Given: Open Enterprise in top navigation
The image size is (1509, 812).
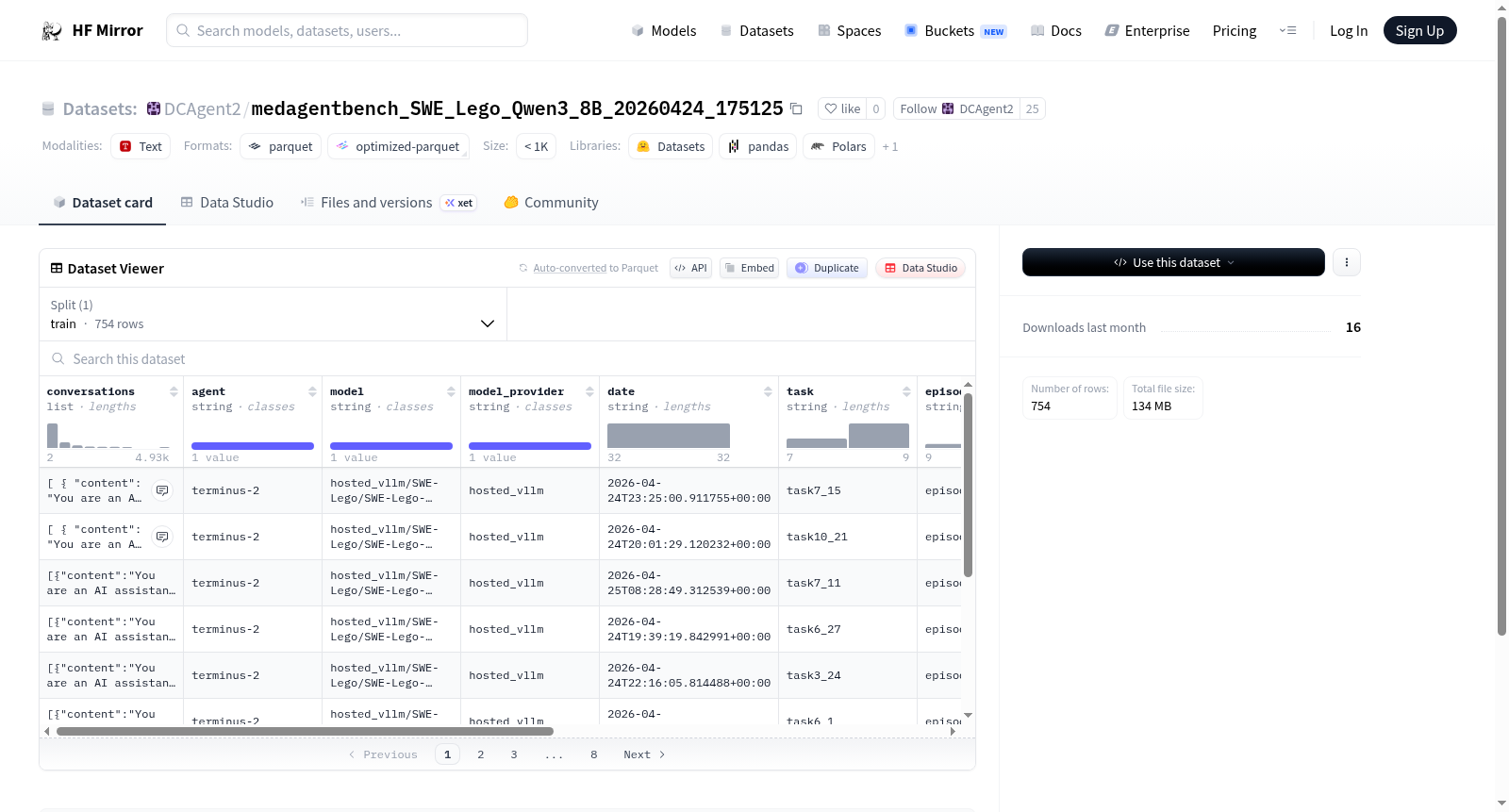Looking at the screenshot, I should pos(1147,30).
